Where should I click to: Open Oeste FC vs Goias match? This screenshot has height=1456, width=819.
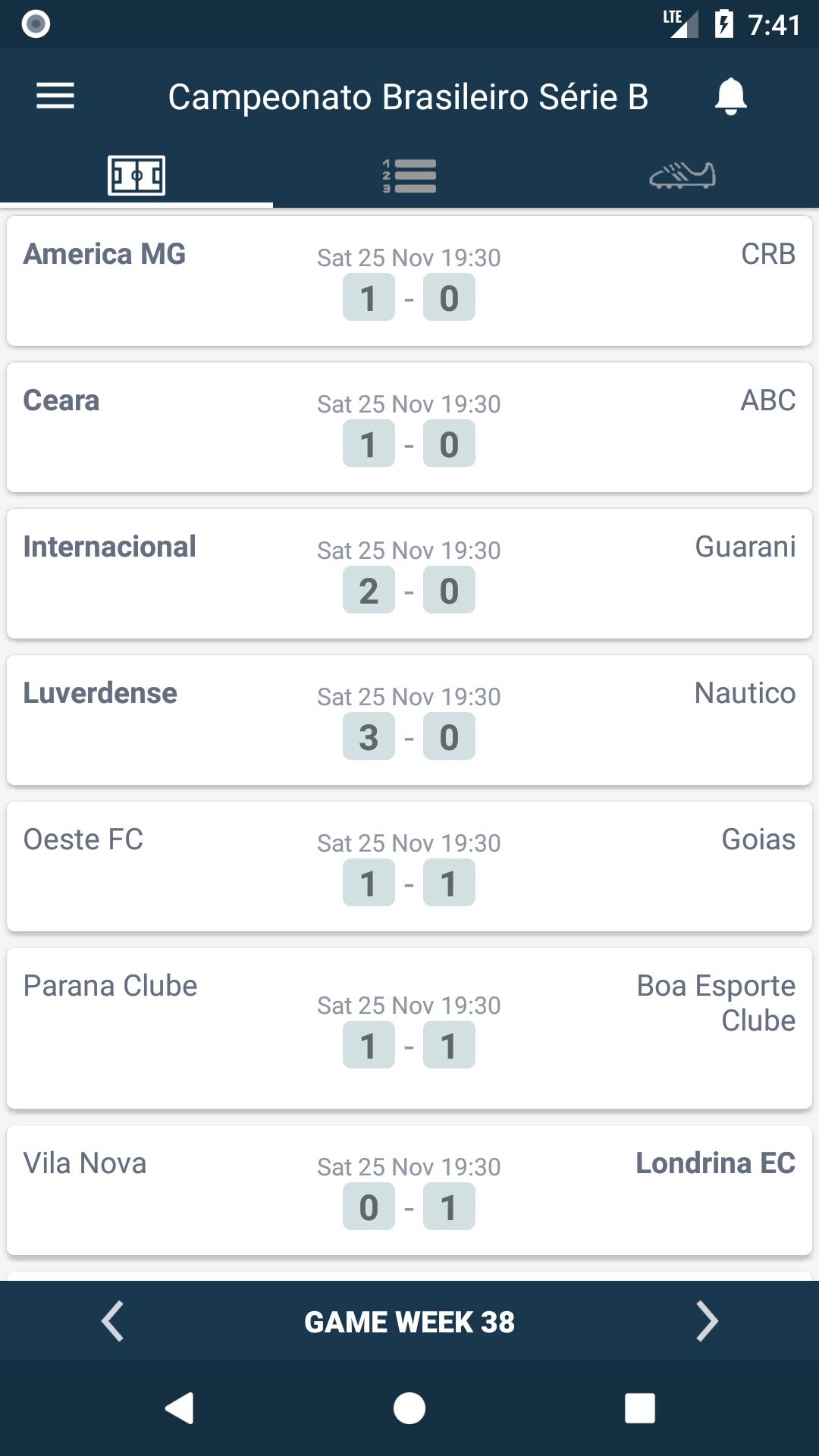409,867
